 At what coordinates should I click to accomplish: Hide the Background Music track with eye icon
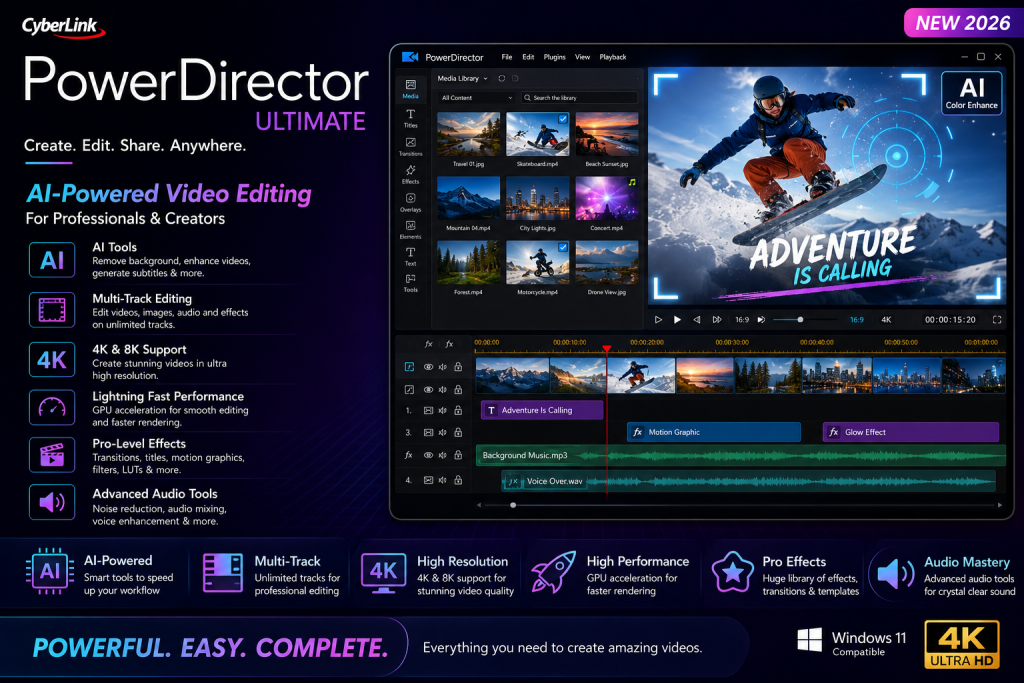tap(428, 455)
